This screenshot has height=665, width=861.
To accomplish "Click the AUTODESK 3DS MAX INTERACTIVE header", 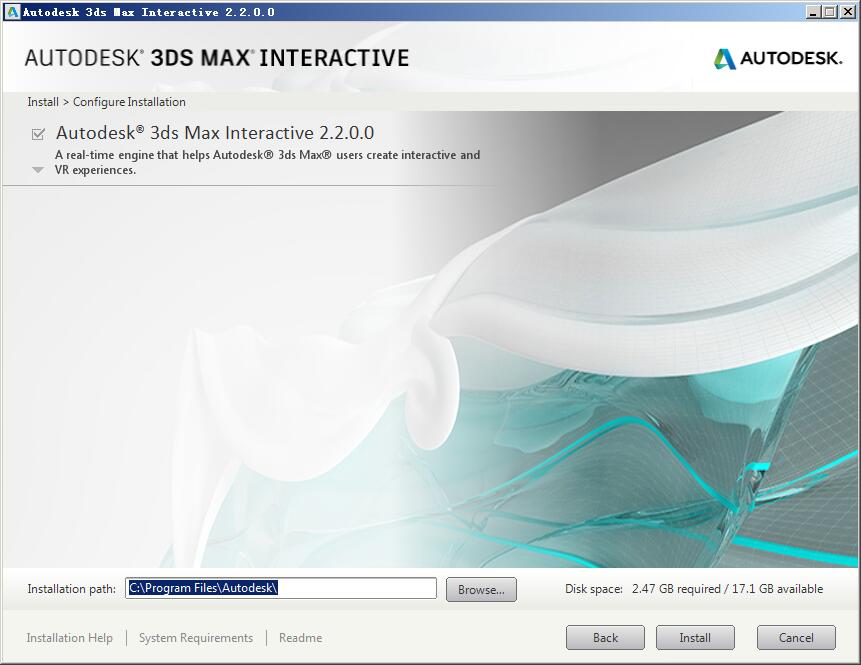I will [x=217, y=58].
